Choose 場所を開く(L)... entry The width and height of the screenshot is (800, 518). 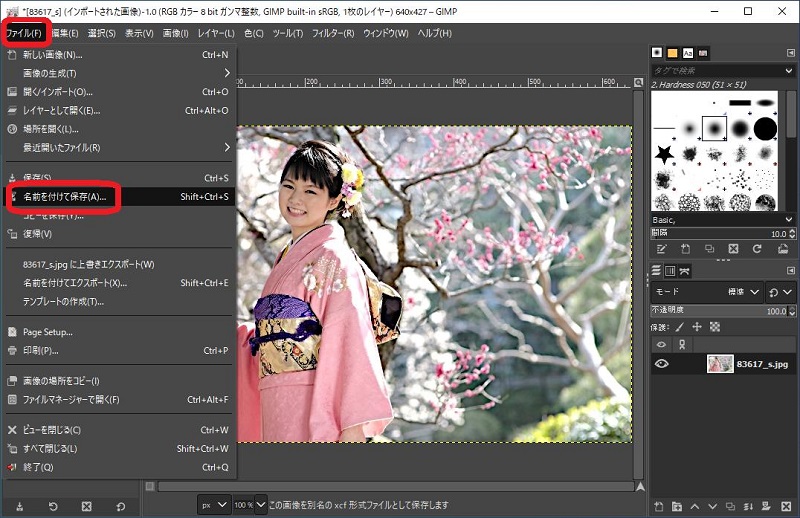pos(118,129)
